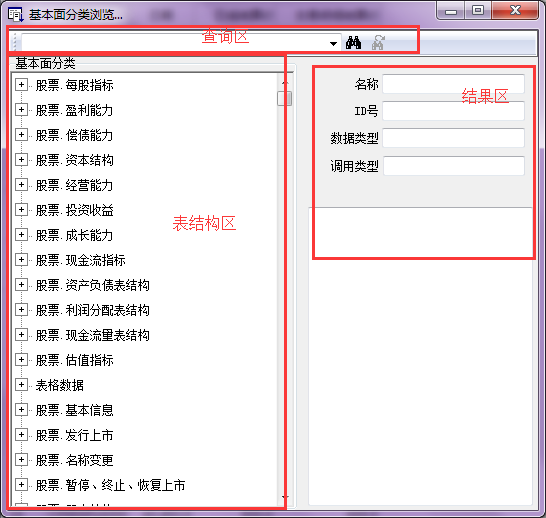Select 股票.资产负债表结构 item
The width and height of the screenshot is (546, 518).
(x=93, y=285)
